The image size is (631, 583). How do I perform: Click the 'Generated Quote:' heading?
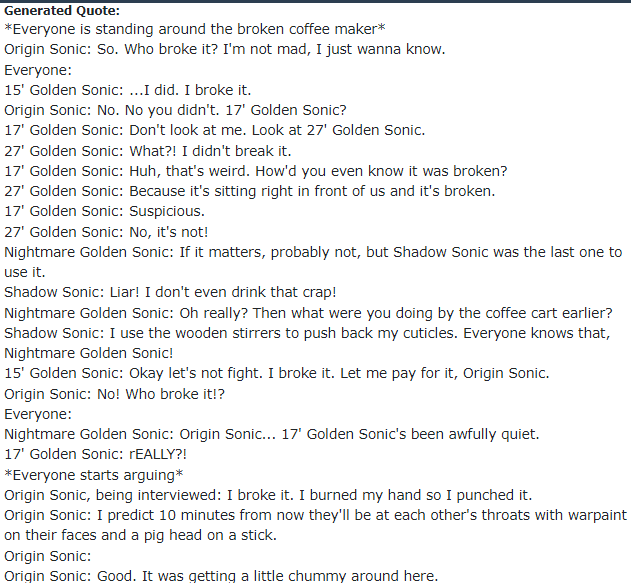[x=62, y=11]
